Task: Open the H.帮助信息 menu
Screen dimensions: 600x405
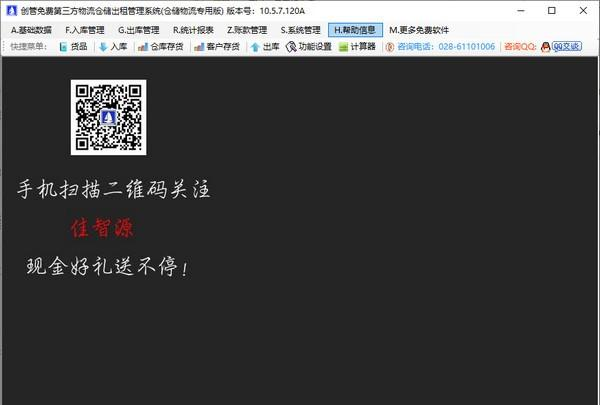Action: pos(355,30)
